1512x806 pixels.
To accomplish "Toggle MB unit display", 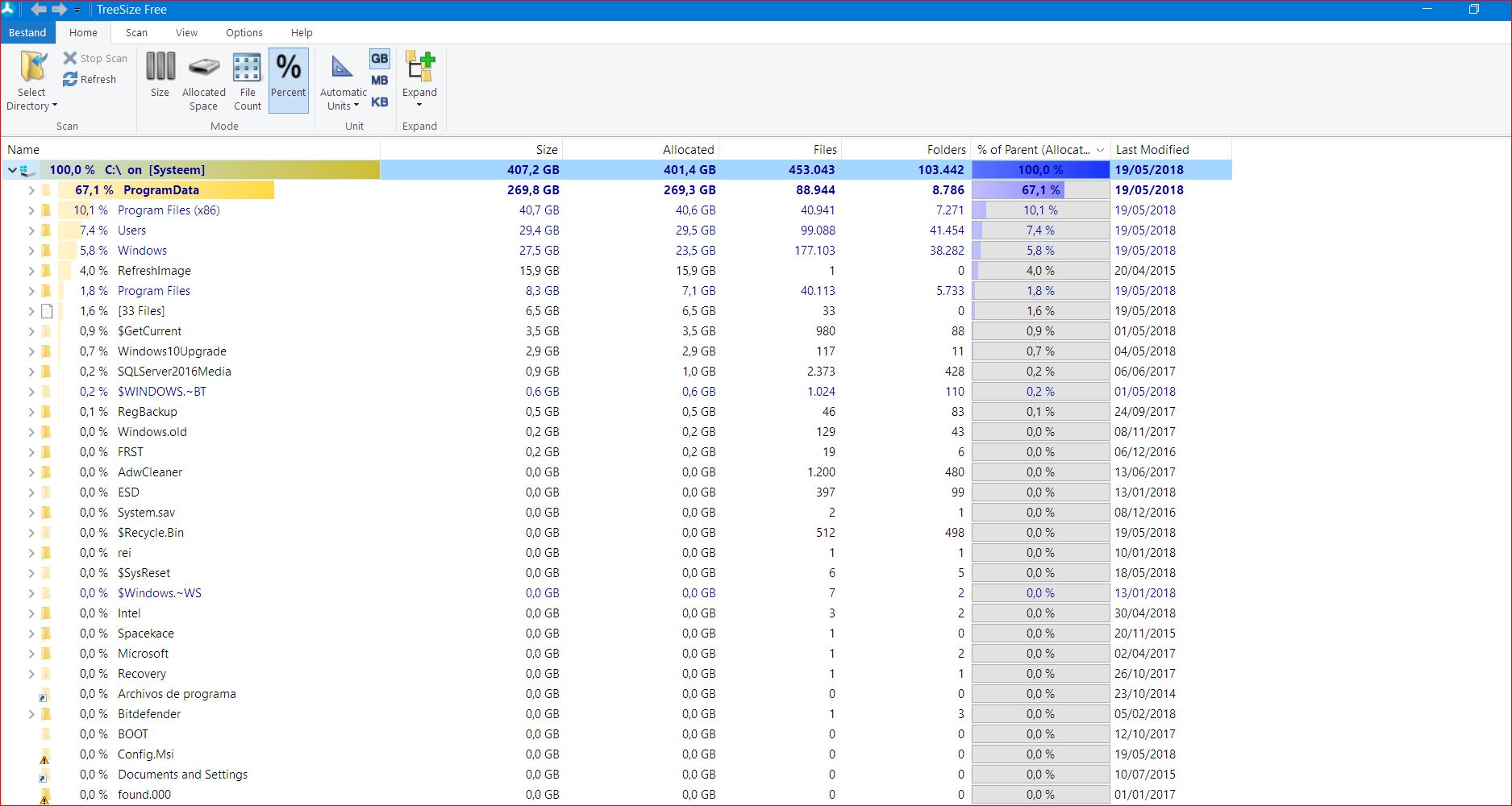I will [x=380, y=80].
